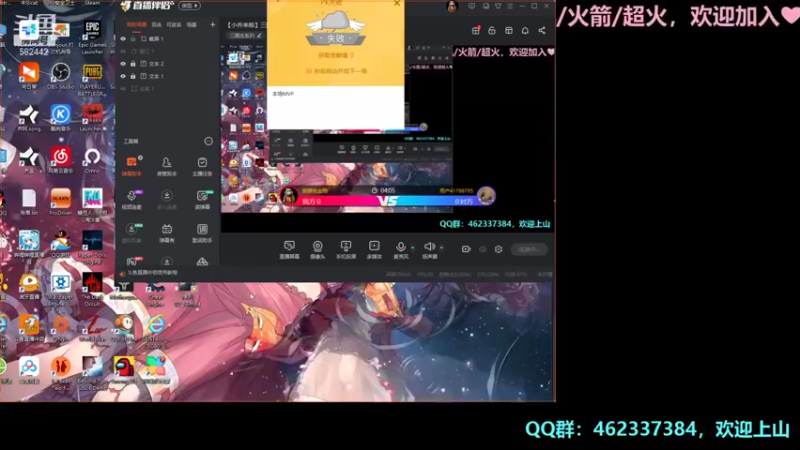Expand the microphone dropdown arrow
Screen dimensions: 800x450
pyautogui.click(x=412, y=248)
